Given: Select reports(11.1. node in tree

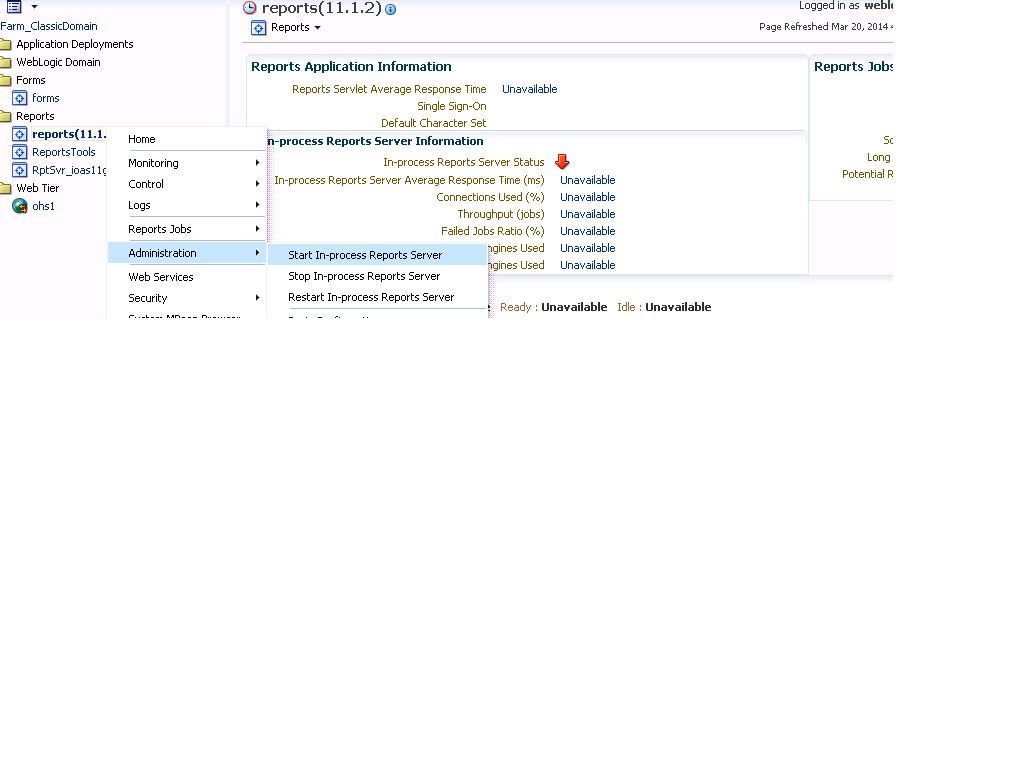Looking at the screenshot, I should pos(69,134).
